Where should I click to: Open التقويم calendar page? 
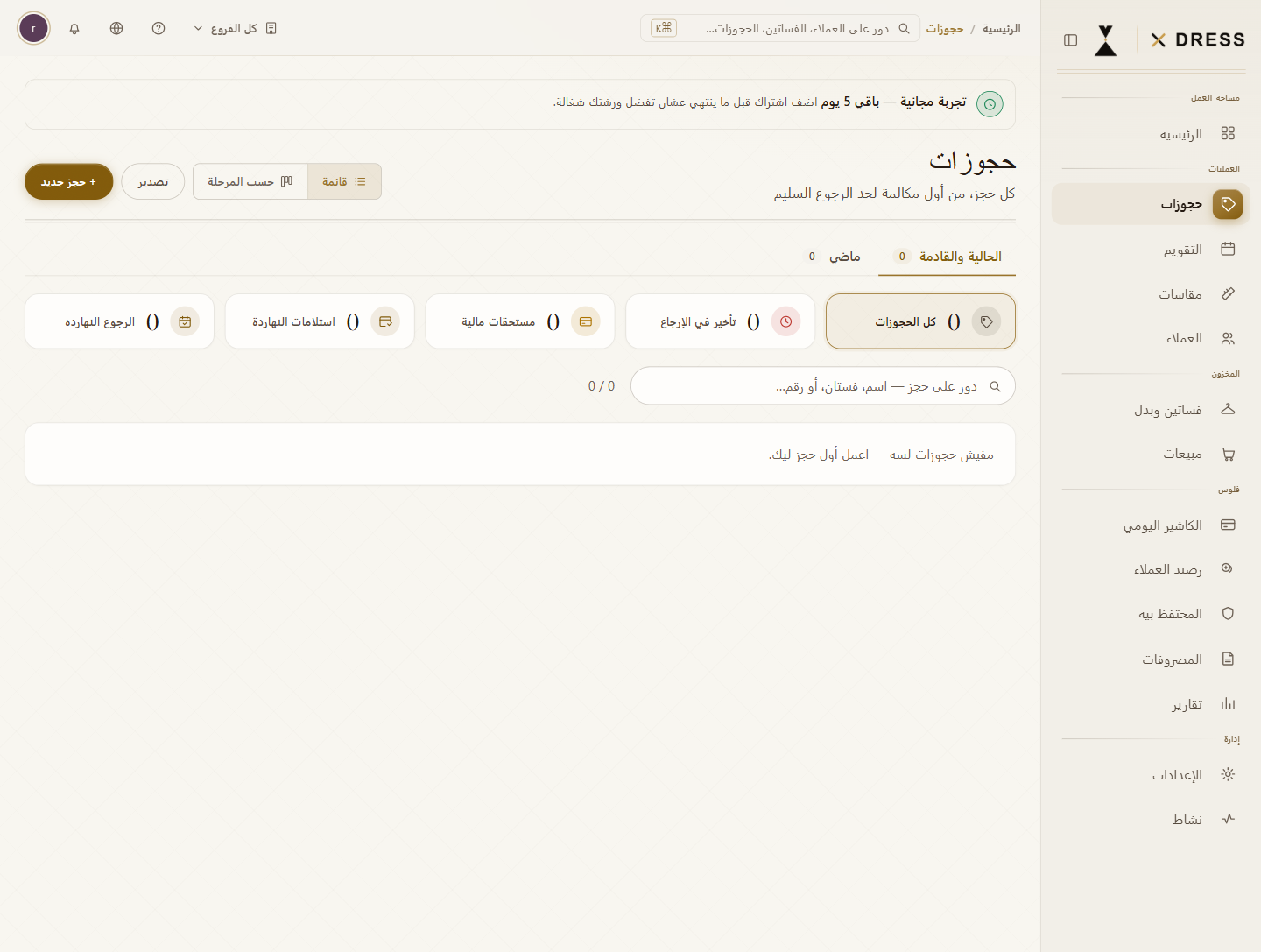(1151, 250)
